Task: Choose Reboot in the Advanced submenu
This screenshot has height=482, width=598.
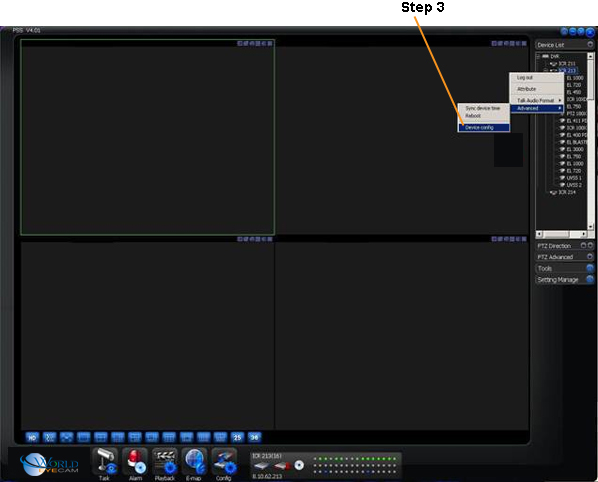Action: pos(484,116)
